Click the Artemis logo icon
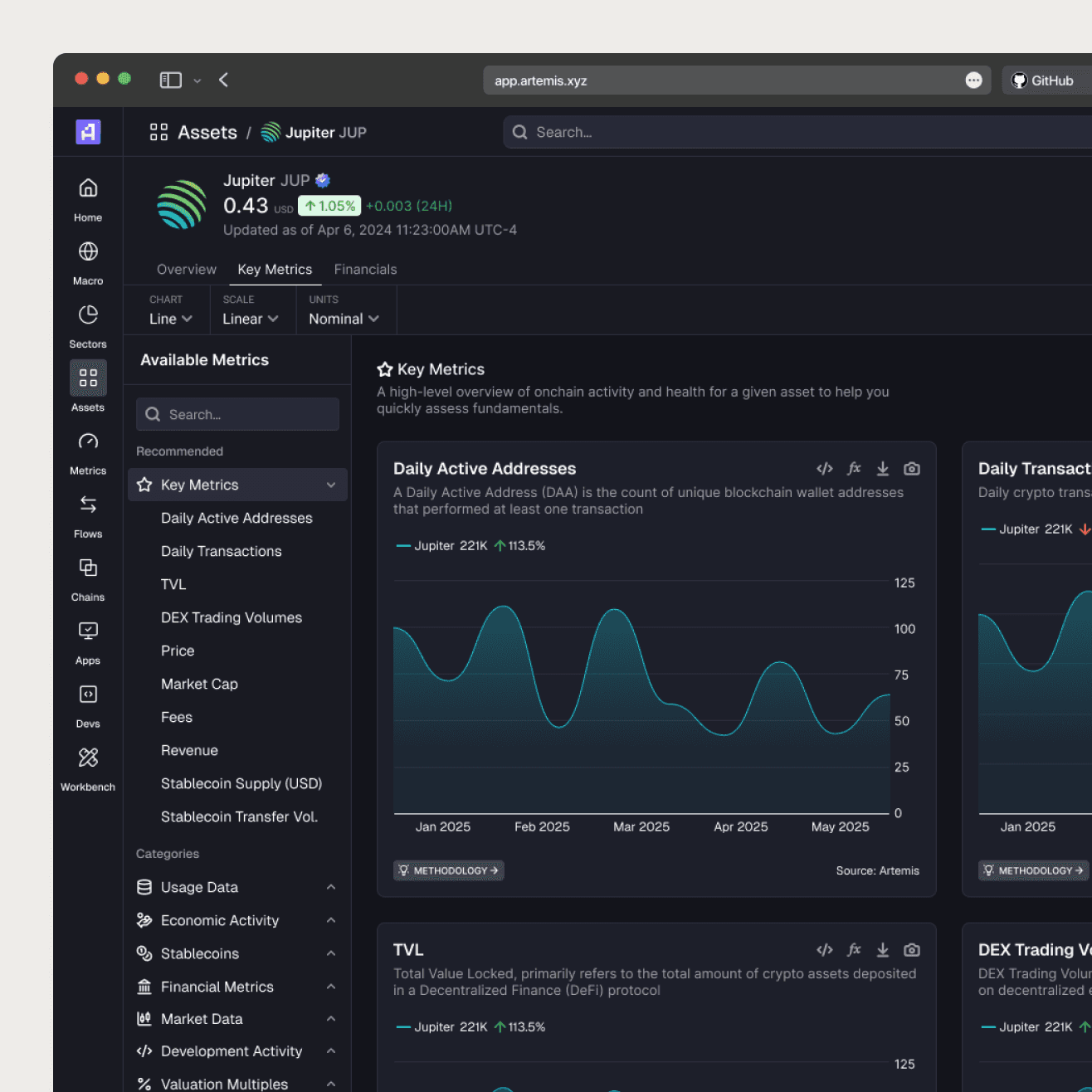Viewport: 1092px width, 1092px height. tap(88, 132)
